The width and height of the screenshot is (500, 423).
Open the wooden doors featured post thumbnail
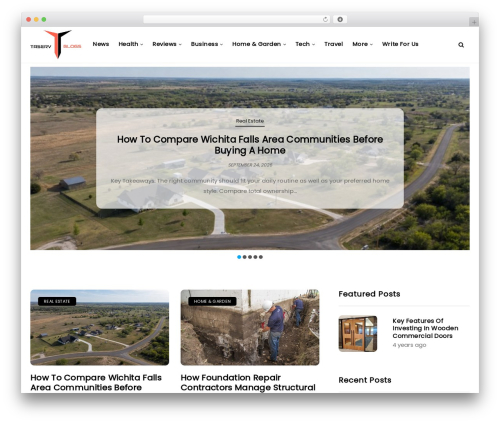(x=358, y=334)
